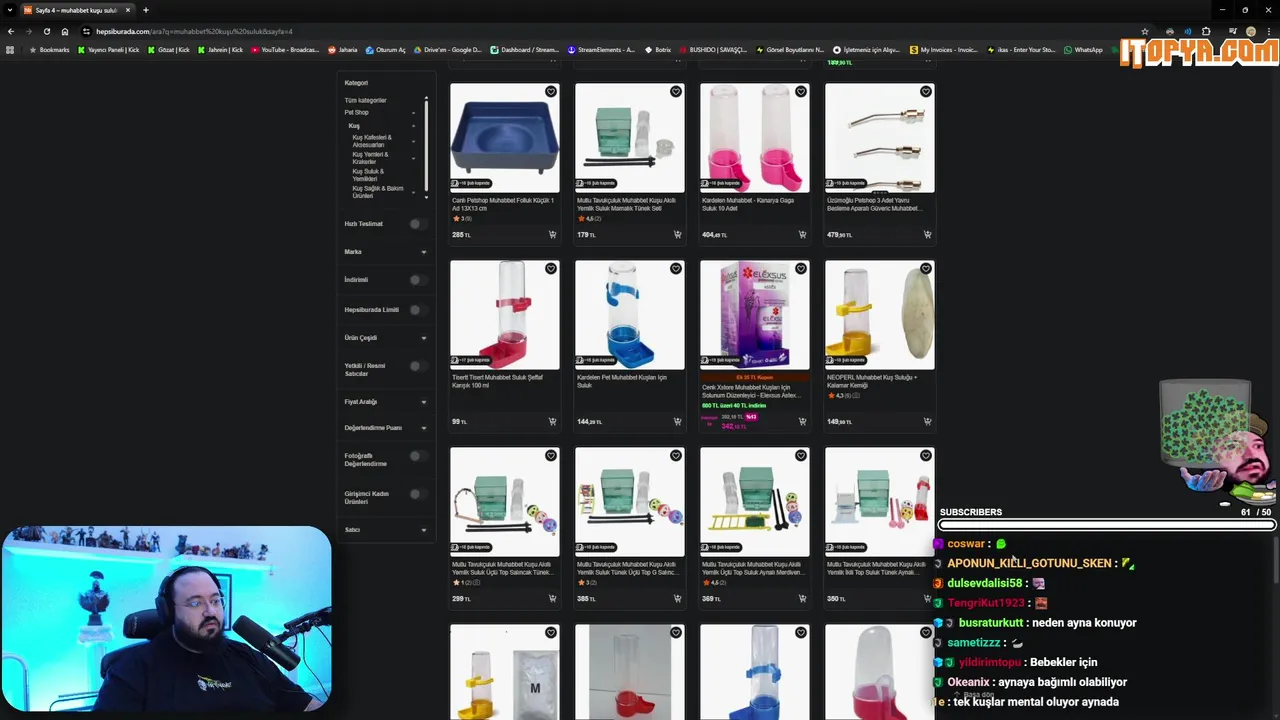Favorite the 179 TL Akıllı Yemlik Suluk set
1280x720 pixels.
tap(676, 91)
